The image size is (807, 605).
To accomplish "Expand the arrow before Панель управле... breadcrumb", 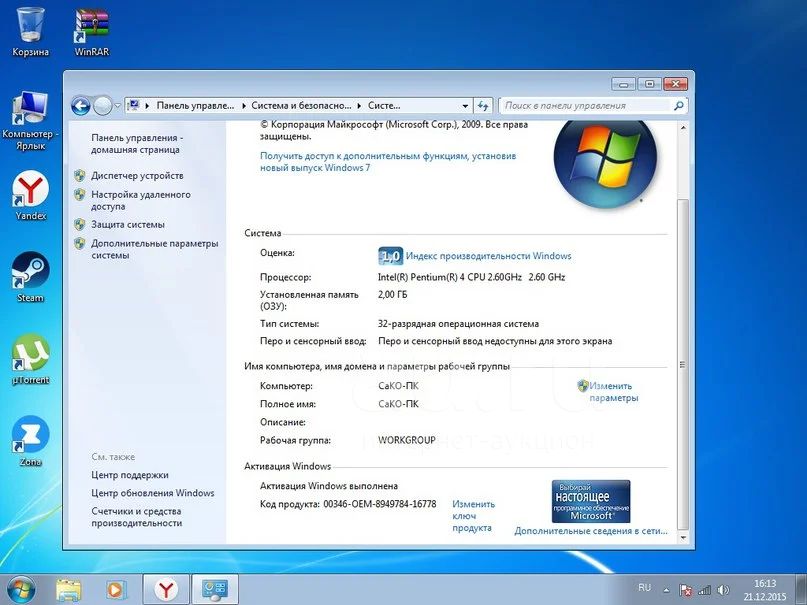I will pyautogui.click(x=147, y=106).
